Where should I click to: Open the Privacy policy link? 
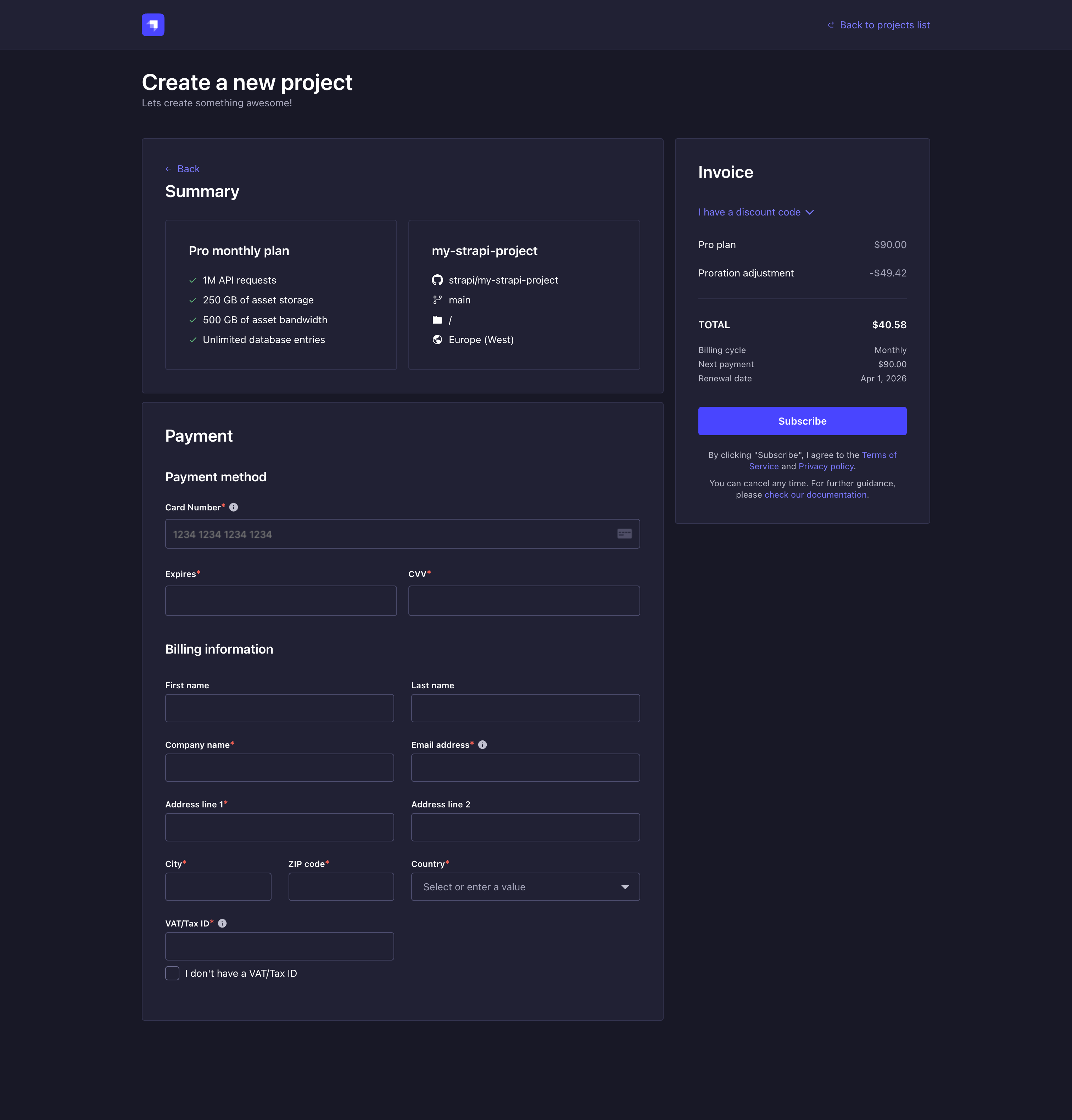(826, 466)
